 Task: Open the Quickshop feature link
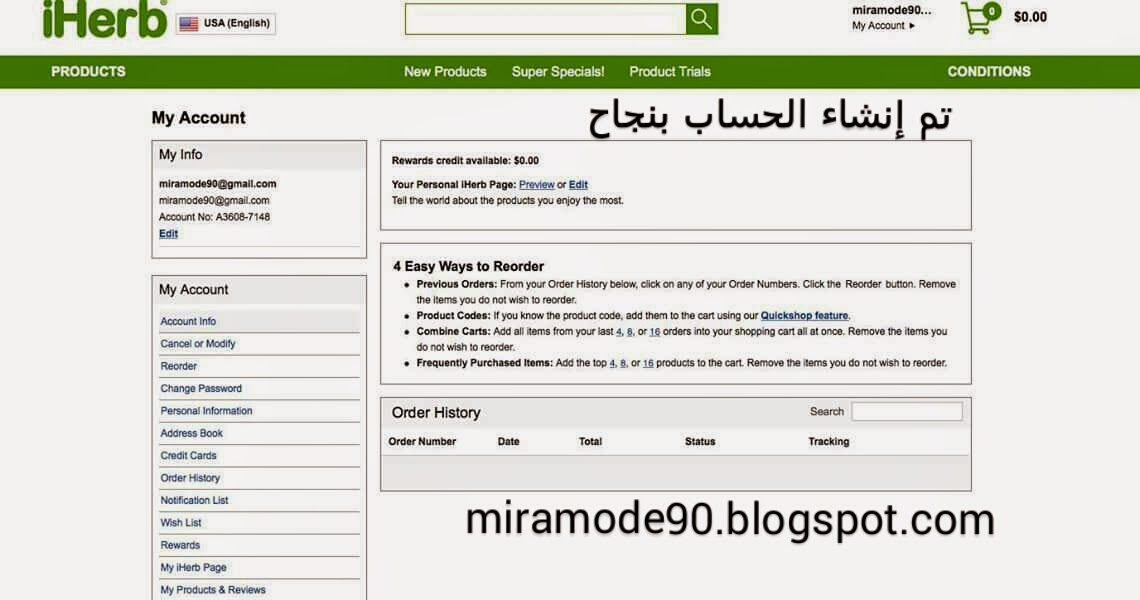(804, 316)
